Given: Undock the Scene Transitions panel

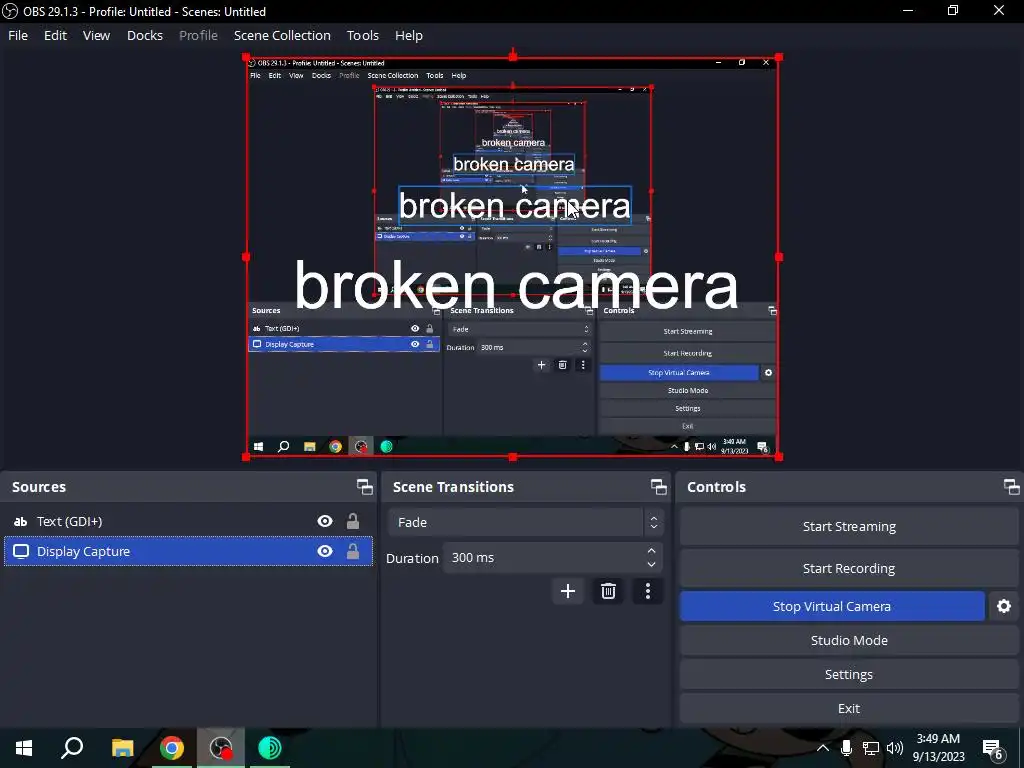Looking at the screenshot, I should coord(658,487).
